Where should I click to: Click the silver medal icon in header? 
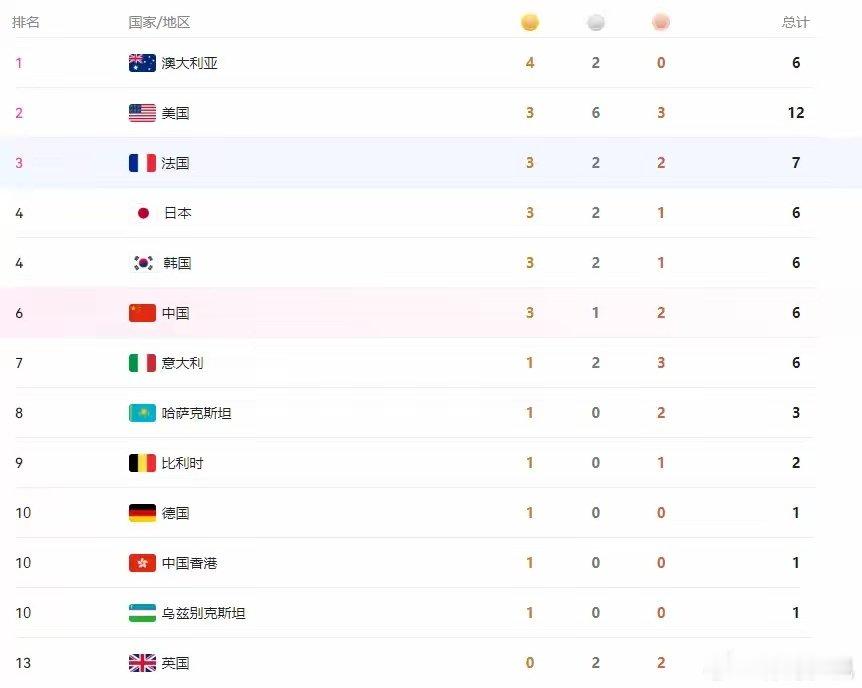(595, 23)
